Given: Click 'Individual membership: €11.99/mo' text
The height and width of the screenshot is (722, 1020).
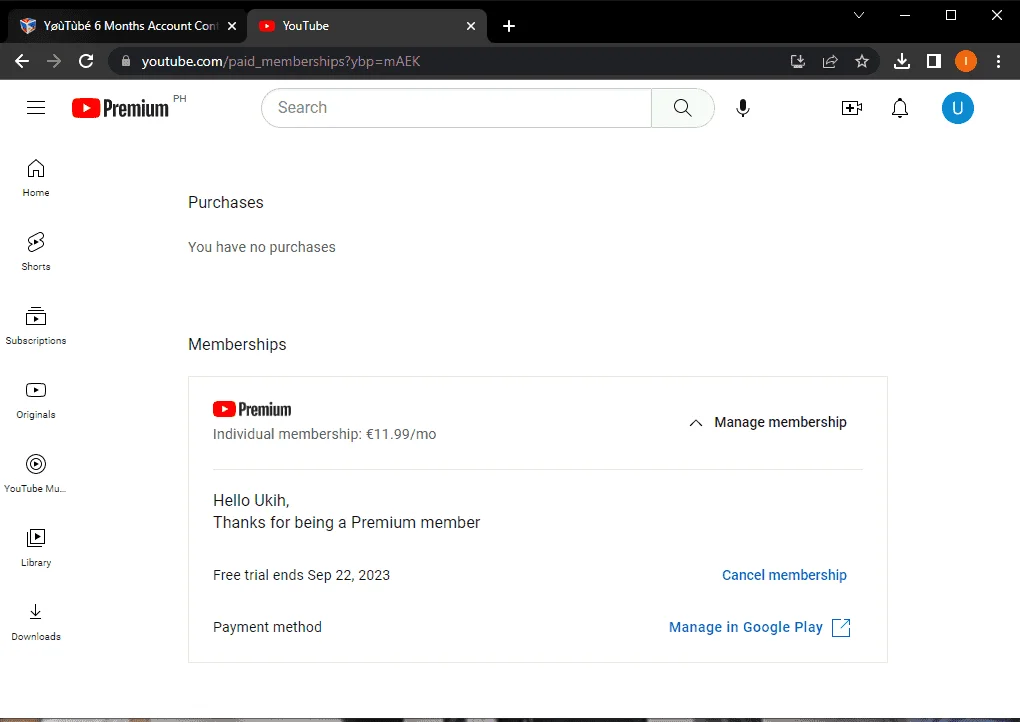Looking at the screenshot, I should pyautogui.click(x=325, y=434).
